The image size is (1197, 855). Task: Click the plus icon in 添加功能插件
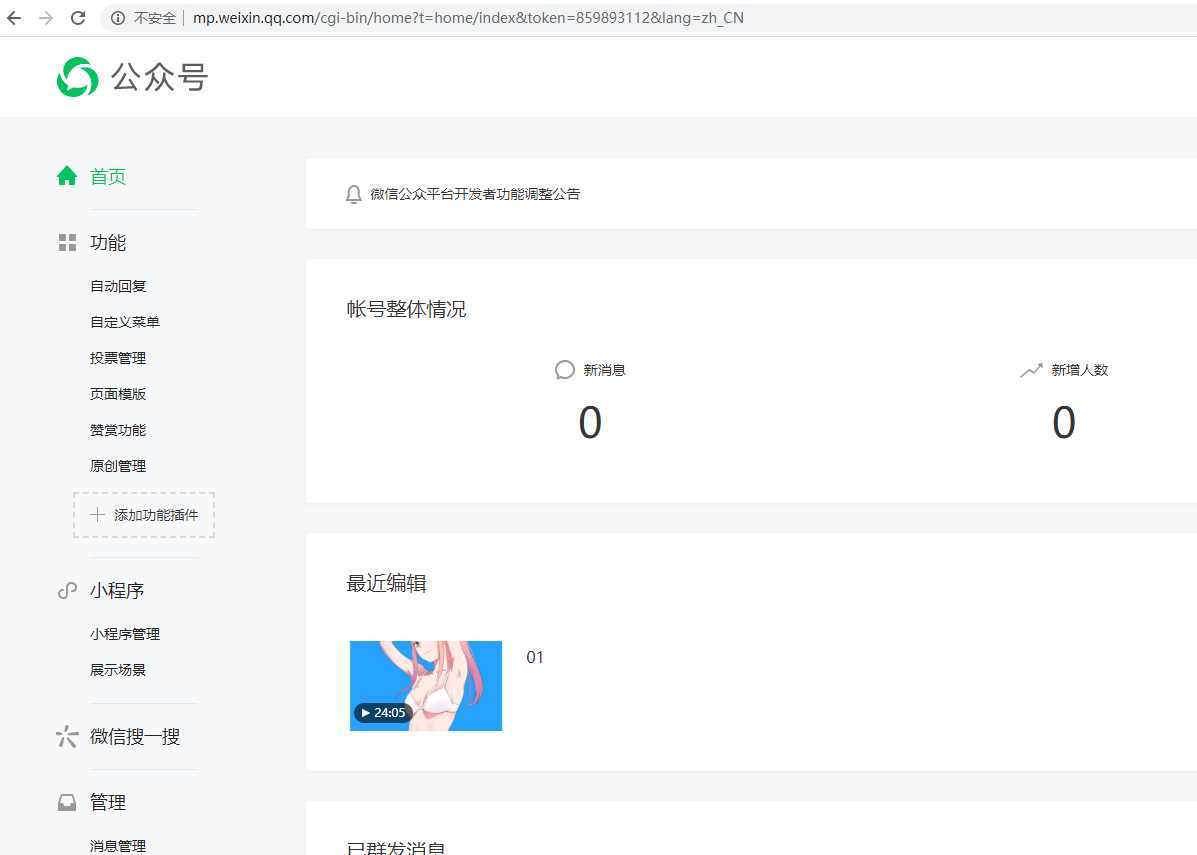point(97,515)
